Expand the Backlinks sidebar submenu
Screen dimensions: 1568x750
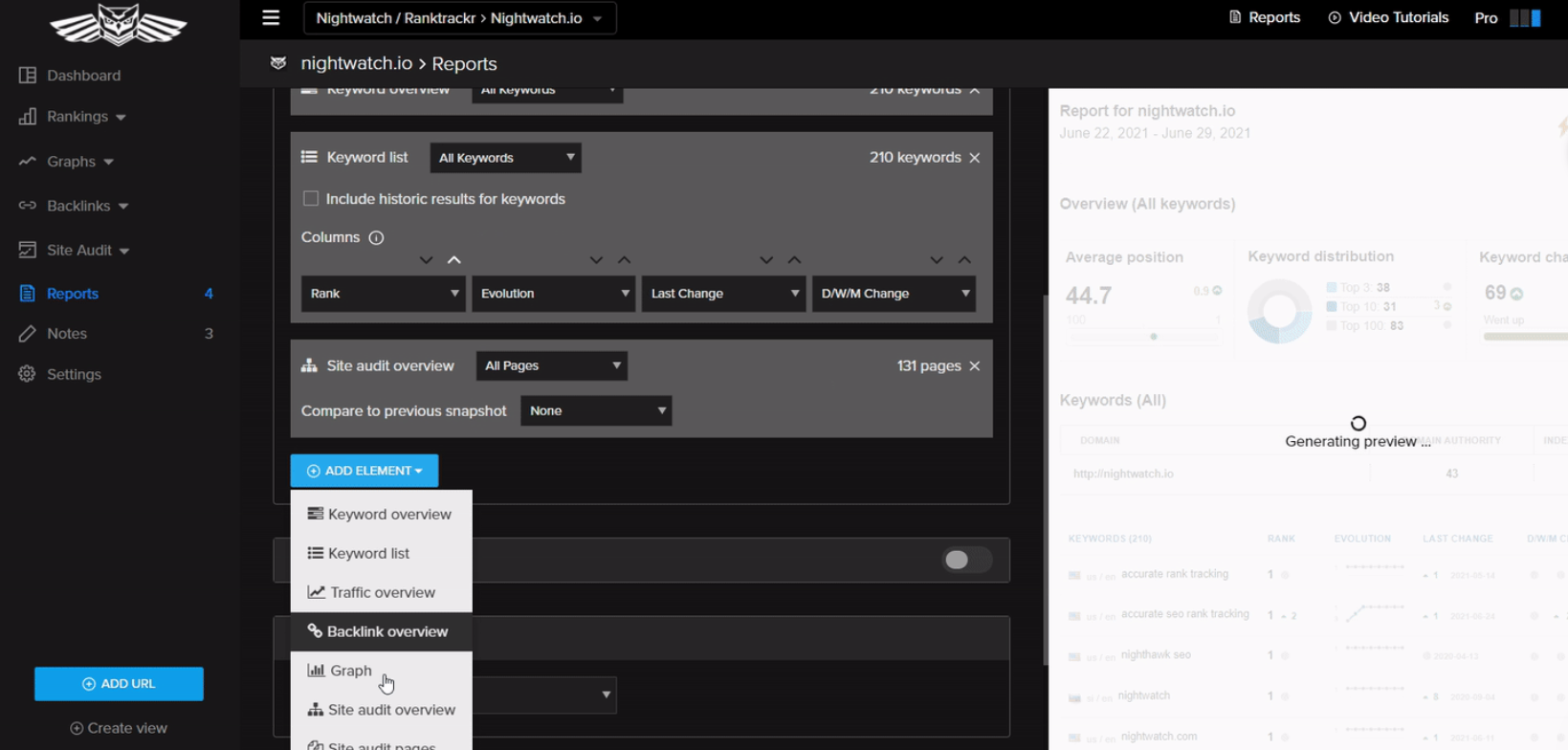[x=123, y=207]
